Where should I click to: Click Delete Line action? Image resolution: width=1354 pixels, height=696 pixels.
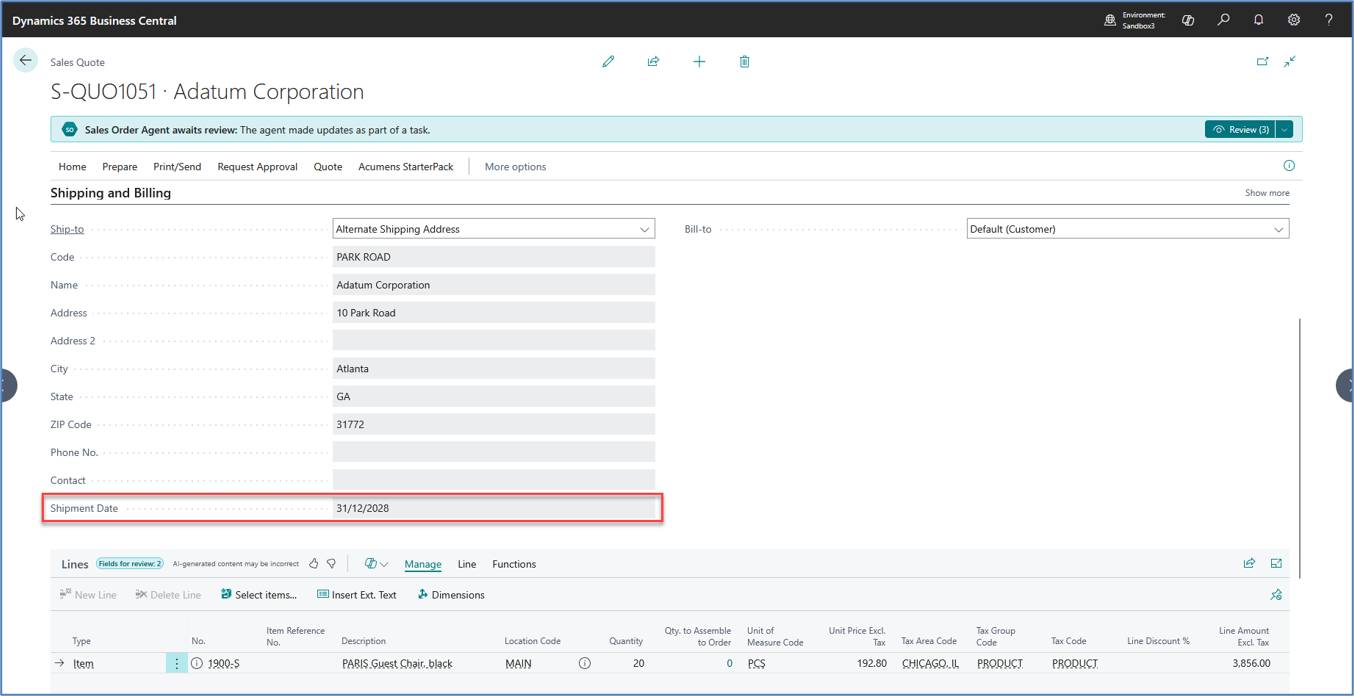coord(168,595)
